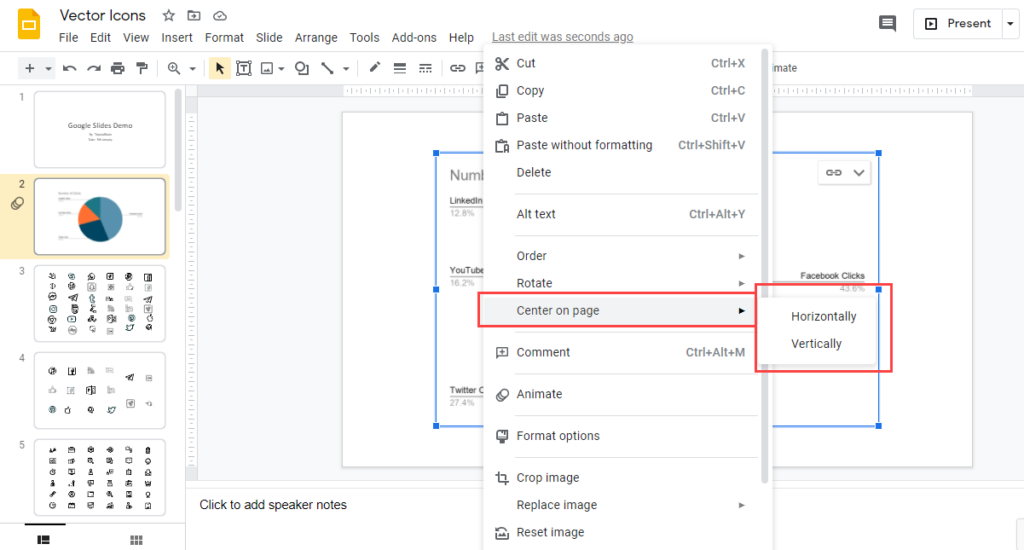Open the insert image dropdown arrow

(x=281, y=69)
